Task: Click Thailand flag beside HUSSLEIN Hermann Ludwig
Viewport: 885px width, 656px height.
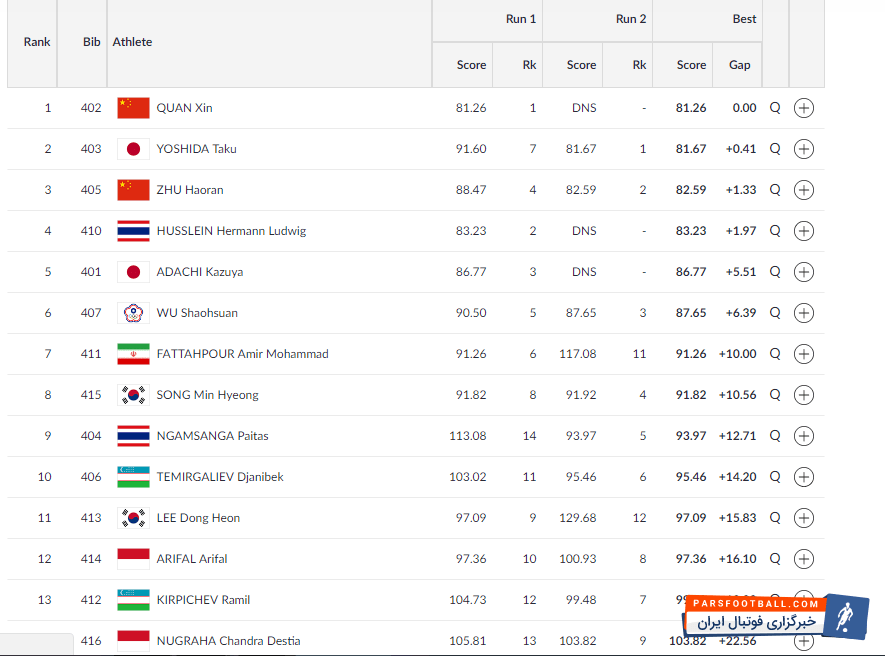Action: (x=133, y=231)
